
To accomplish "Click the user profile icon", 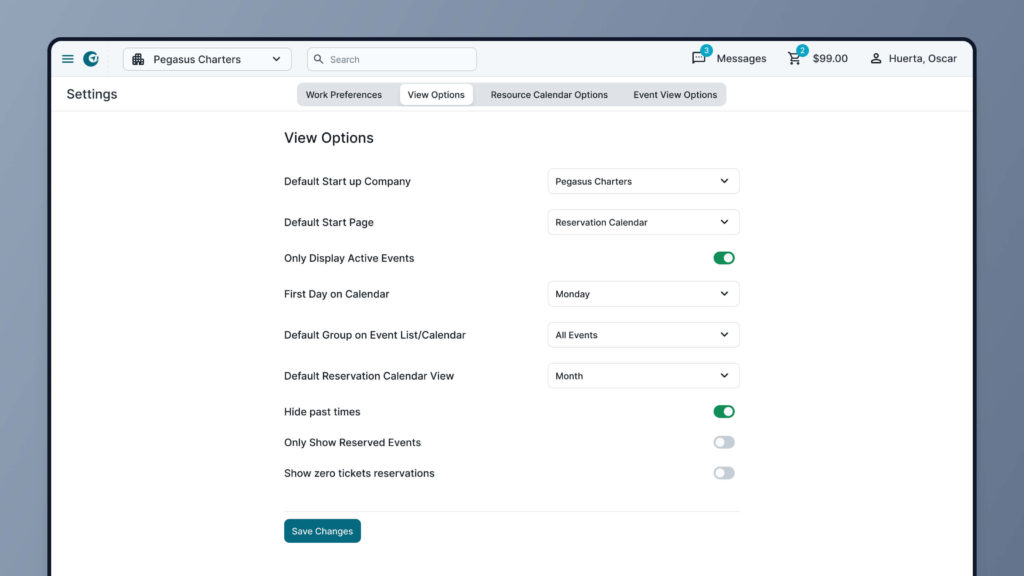I will click(876, 59).
